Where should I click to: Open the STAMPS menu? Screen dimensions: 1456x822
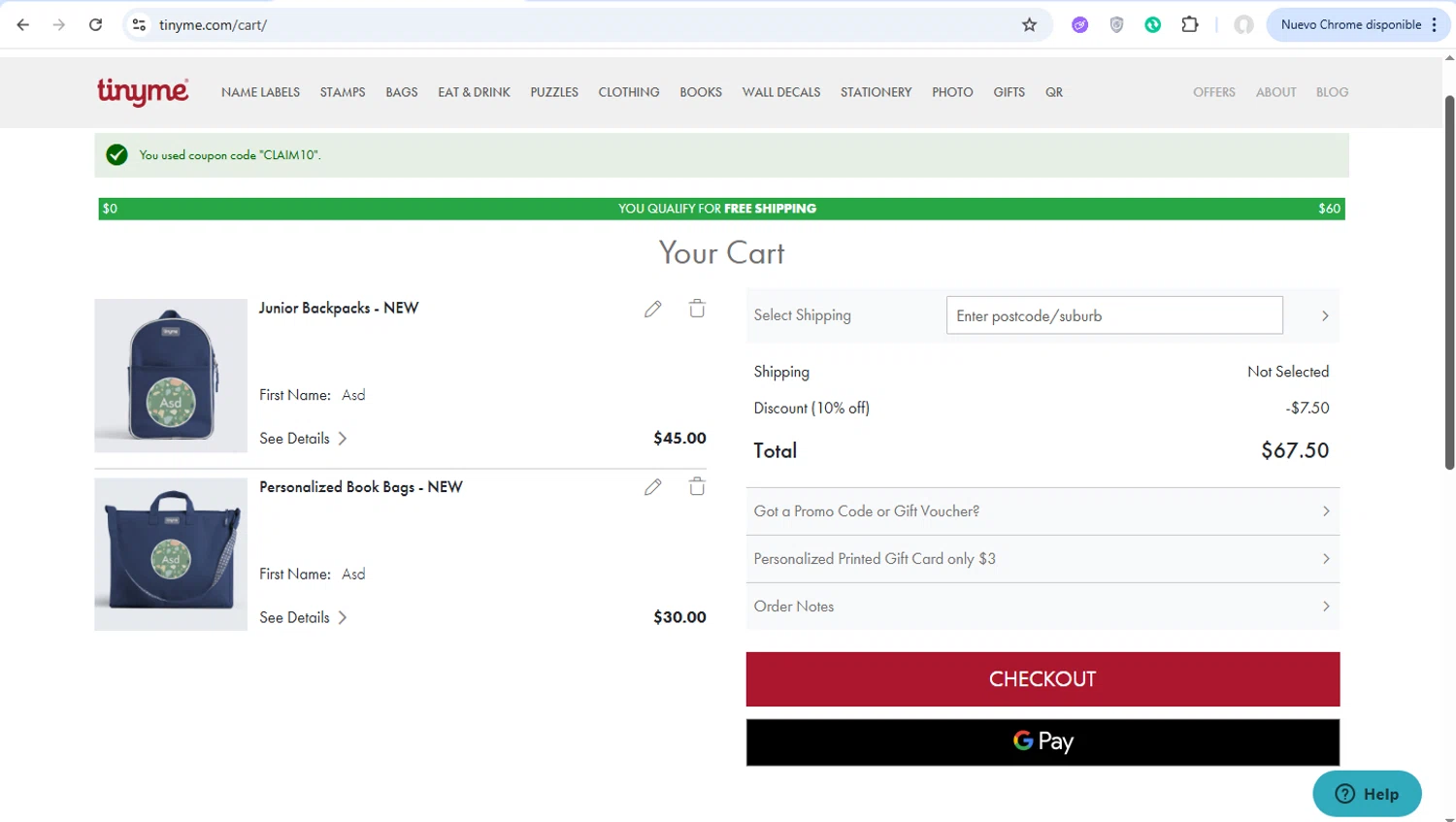343,92
